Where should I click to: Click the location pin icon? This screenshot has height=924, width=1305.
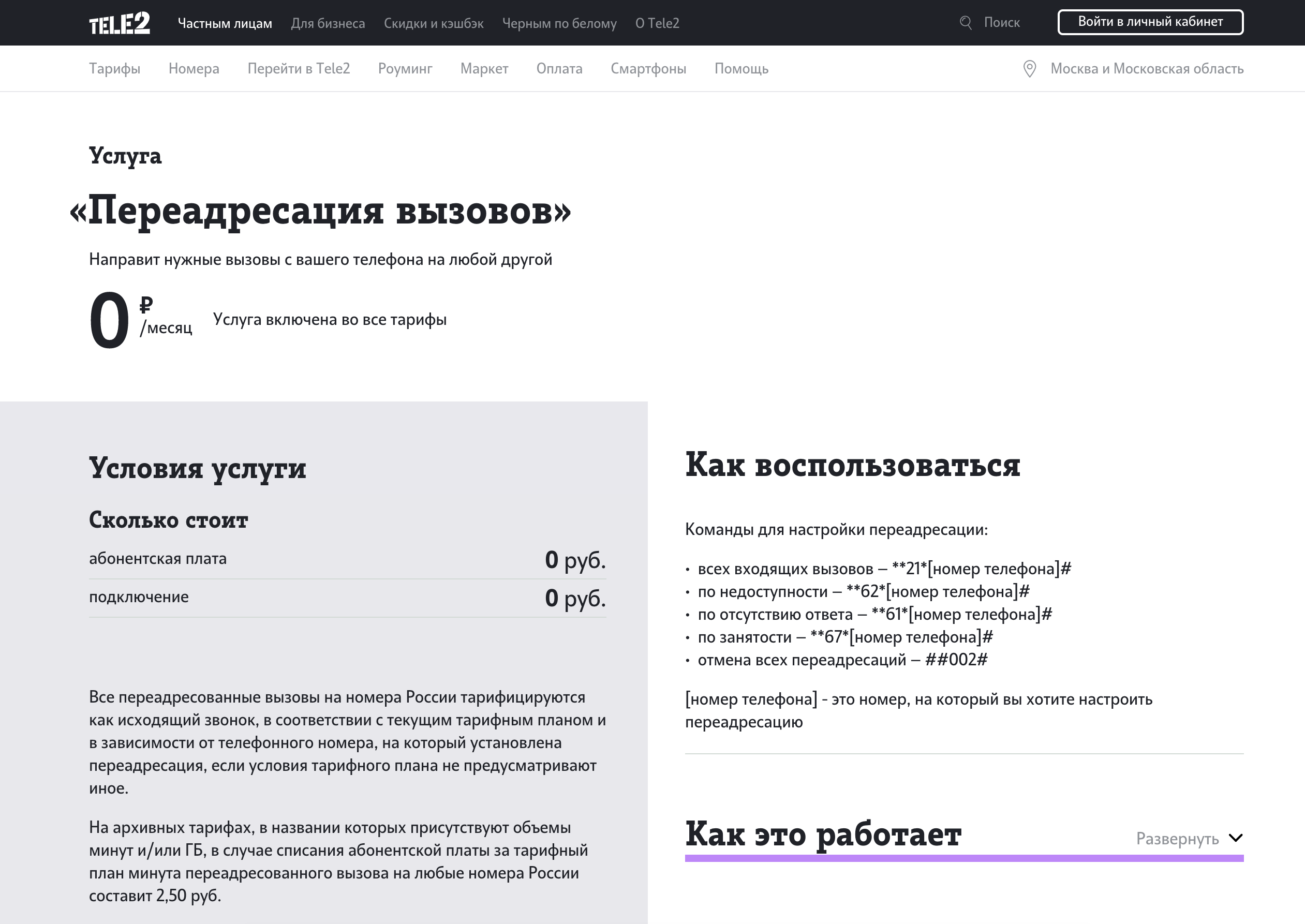coord(1030,69)
